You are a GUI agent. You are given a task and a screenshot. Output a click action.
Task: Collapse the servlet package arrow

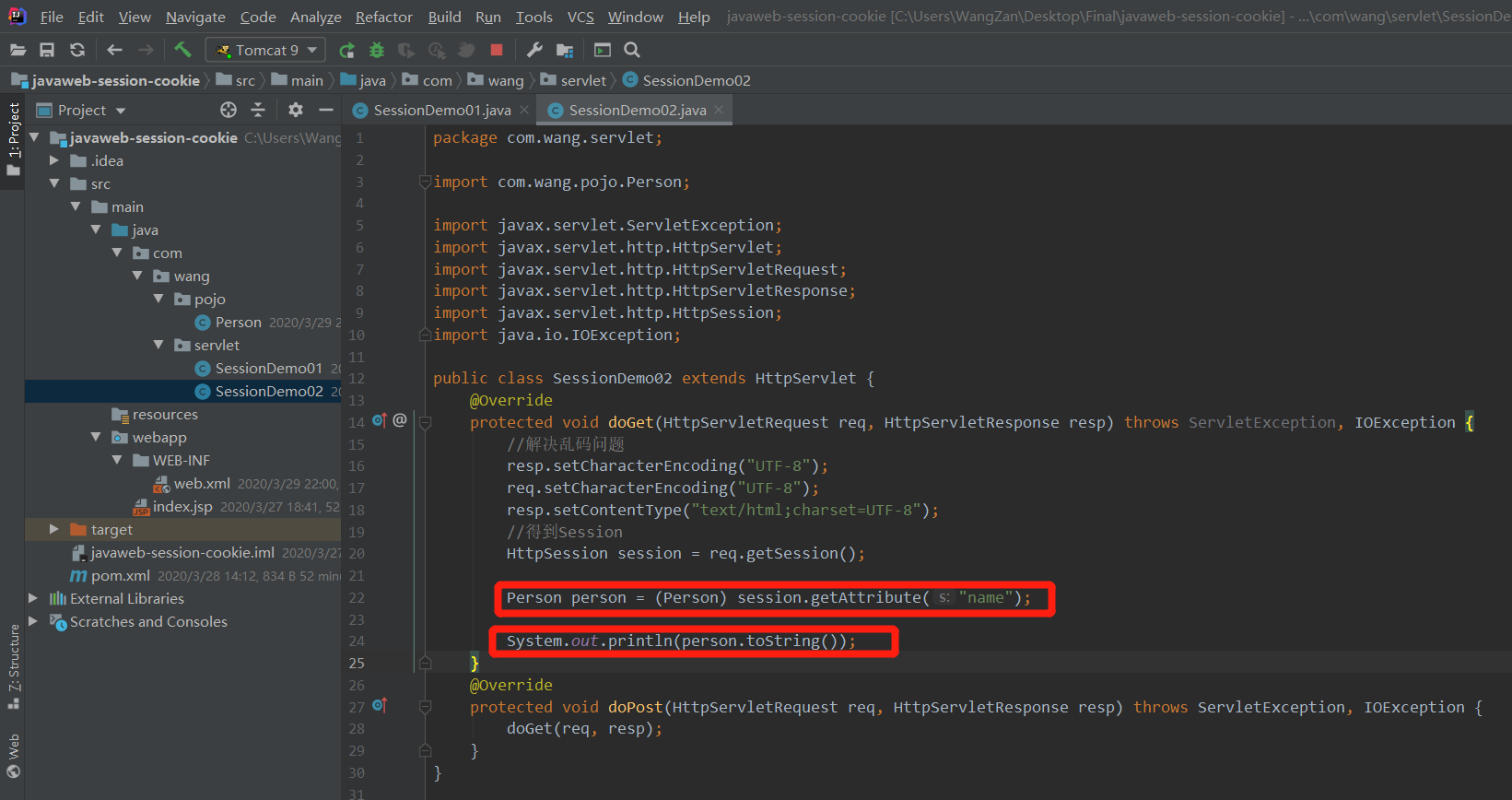158,345
